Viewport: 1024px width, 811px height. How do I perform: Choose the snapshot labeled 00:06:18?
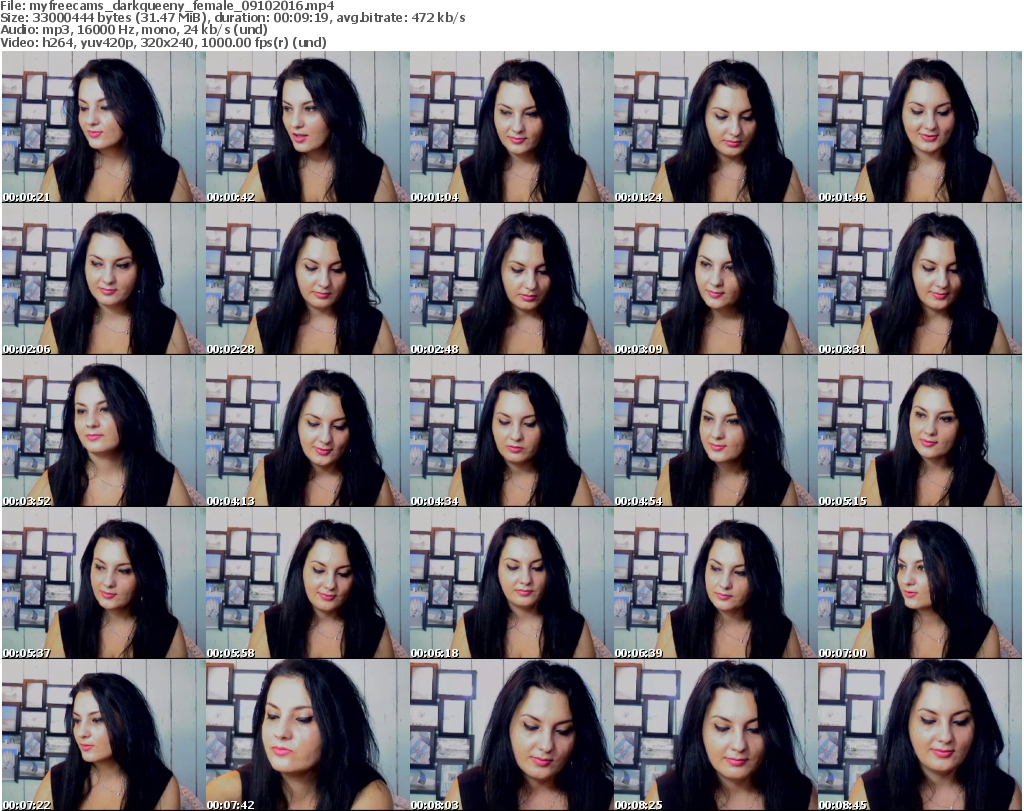[x=511, y=582]
